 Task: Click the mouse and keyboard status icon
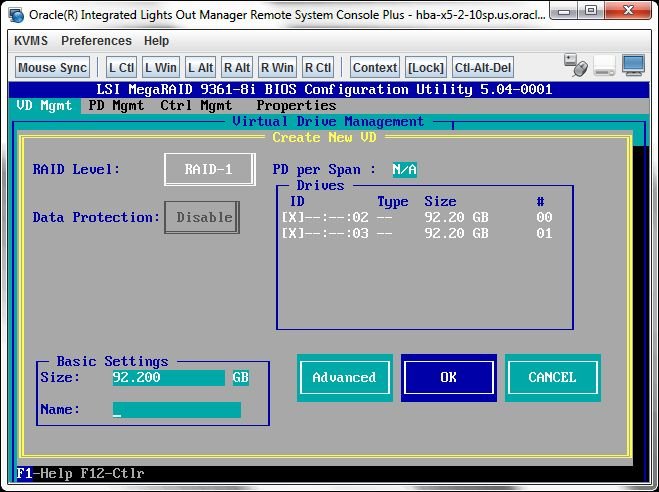pos(576,66)
